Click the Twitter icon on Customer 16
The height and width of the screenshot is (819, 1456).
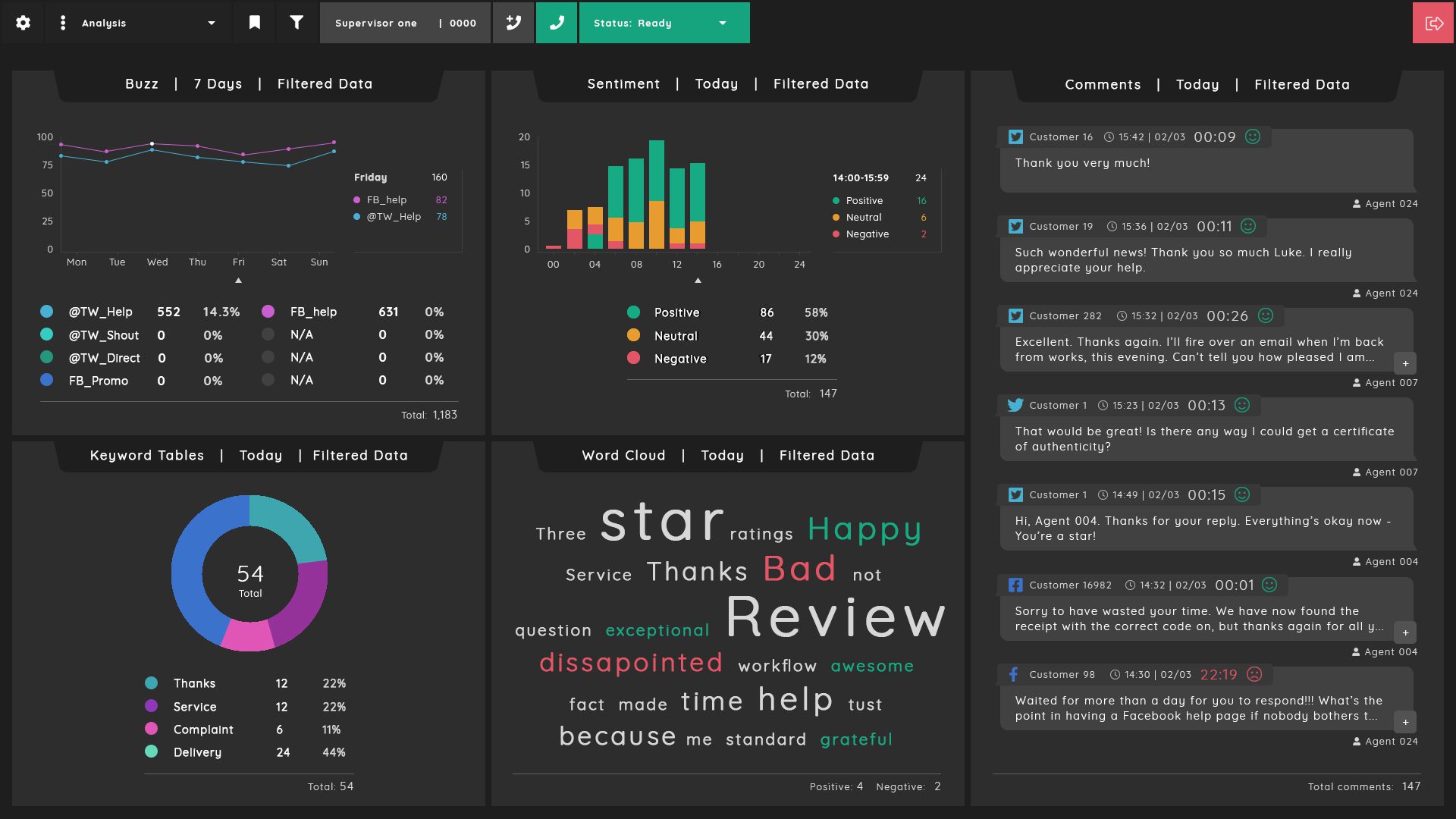1015,137
